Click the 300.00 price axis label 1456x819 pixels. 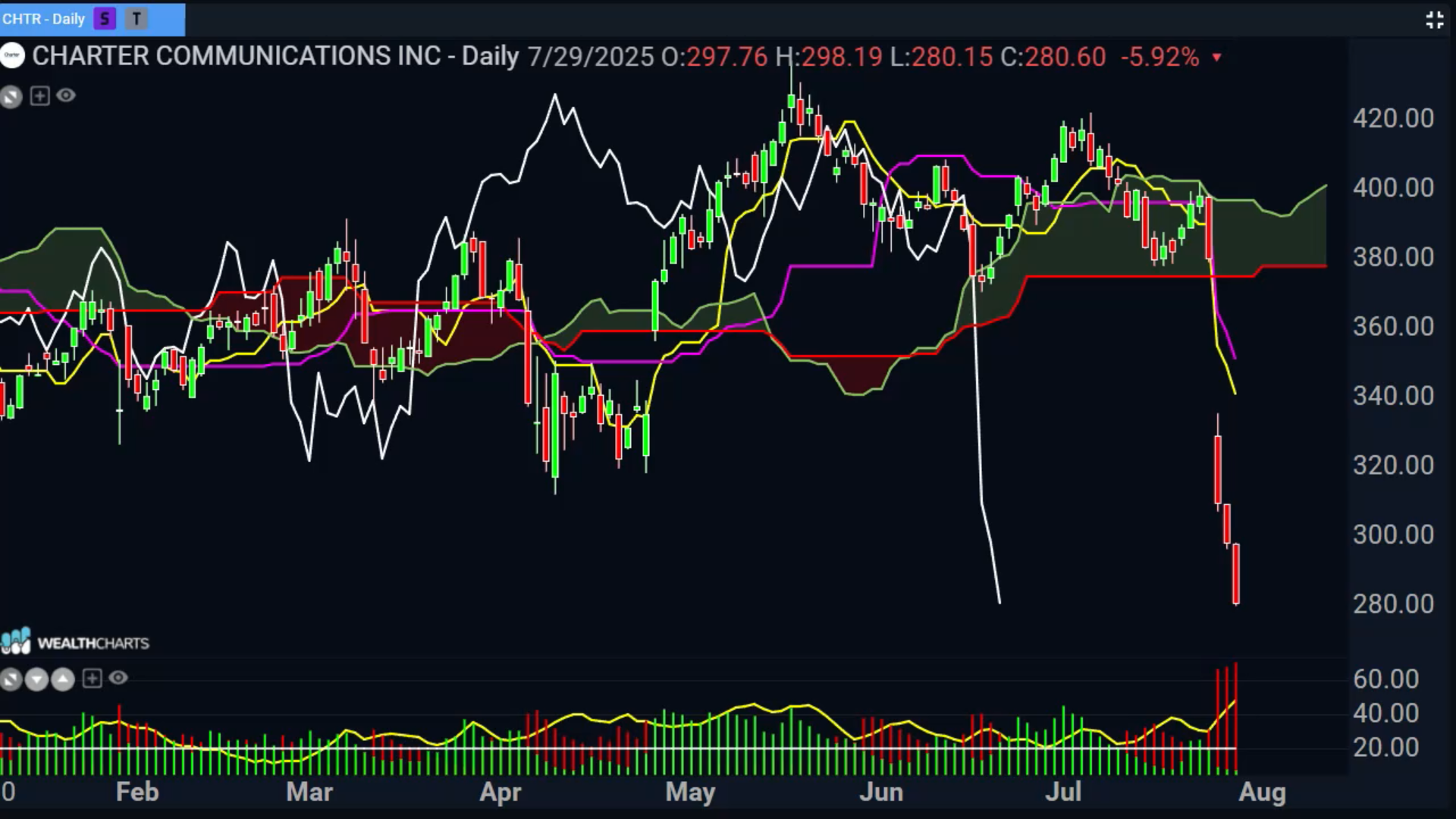1394,535
